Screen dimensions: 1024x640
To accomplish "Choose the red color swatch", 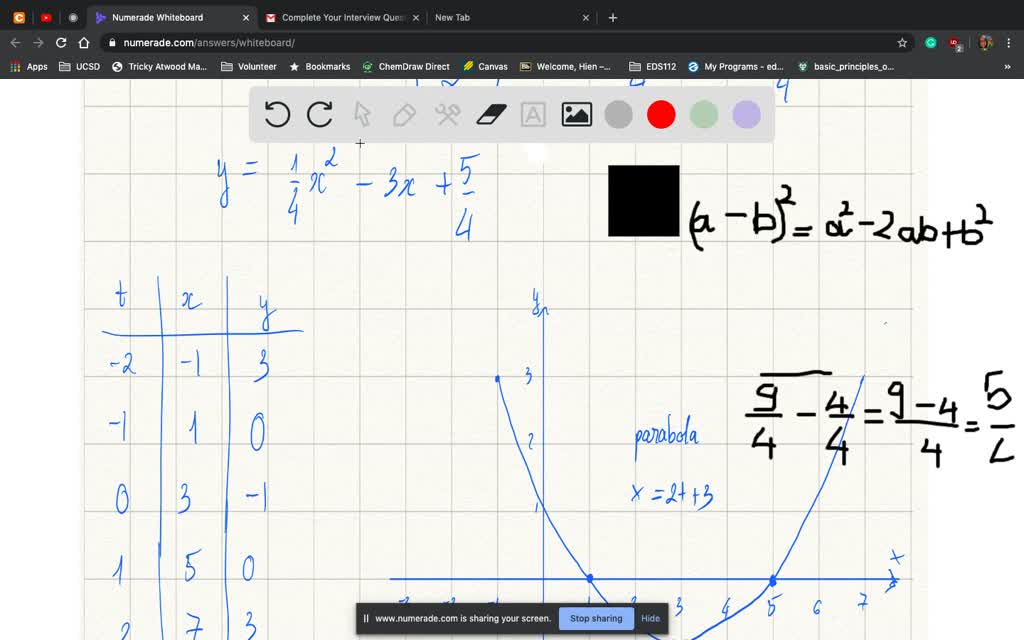I will pos(661,114).
